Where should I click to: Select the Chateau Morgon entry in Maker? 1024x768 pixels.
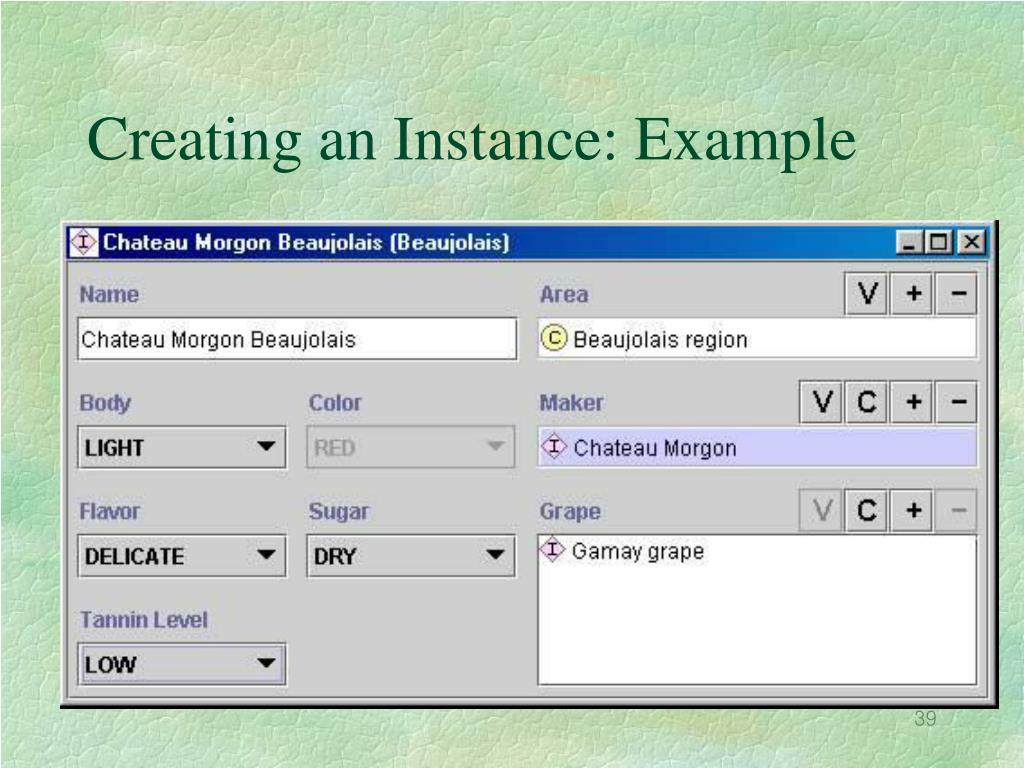tap(758, 447)
